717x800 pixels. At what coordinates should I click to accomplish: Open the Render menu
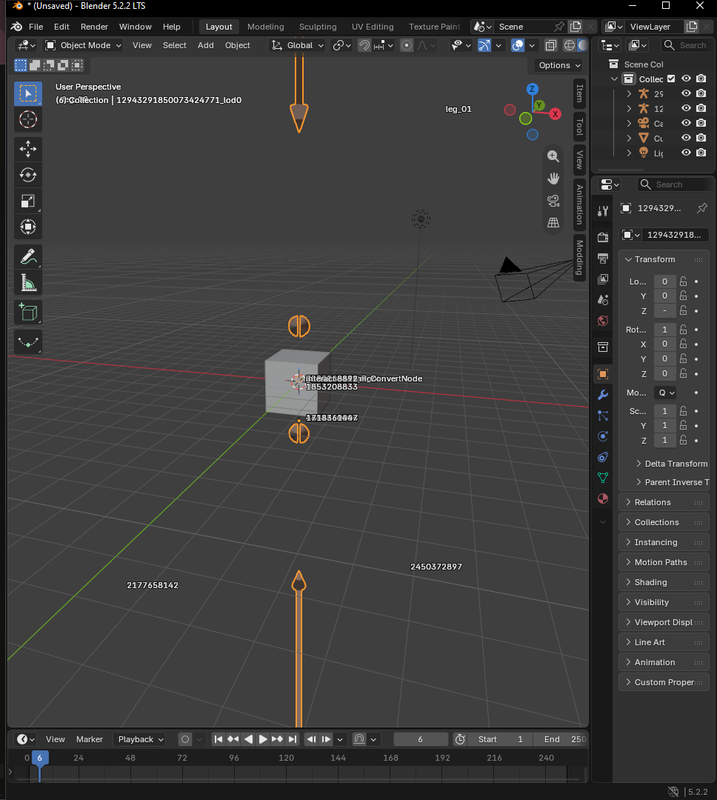[94, 27]
